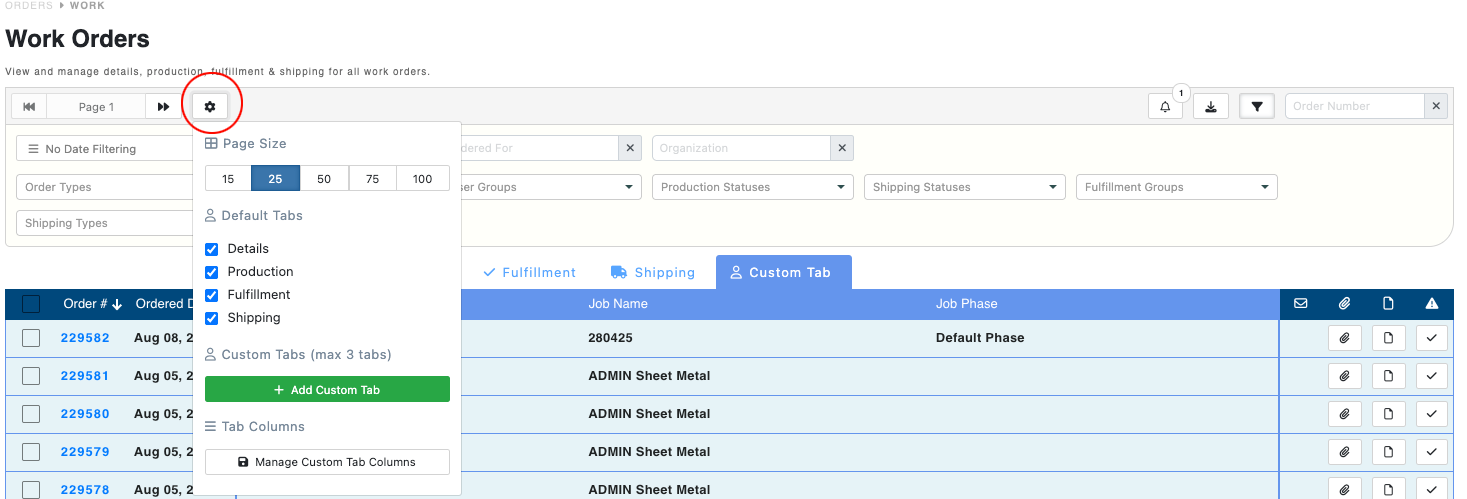
Task: Set page size to 50
Action: [x=324, y=179]
